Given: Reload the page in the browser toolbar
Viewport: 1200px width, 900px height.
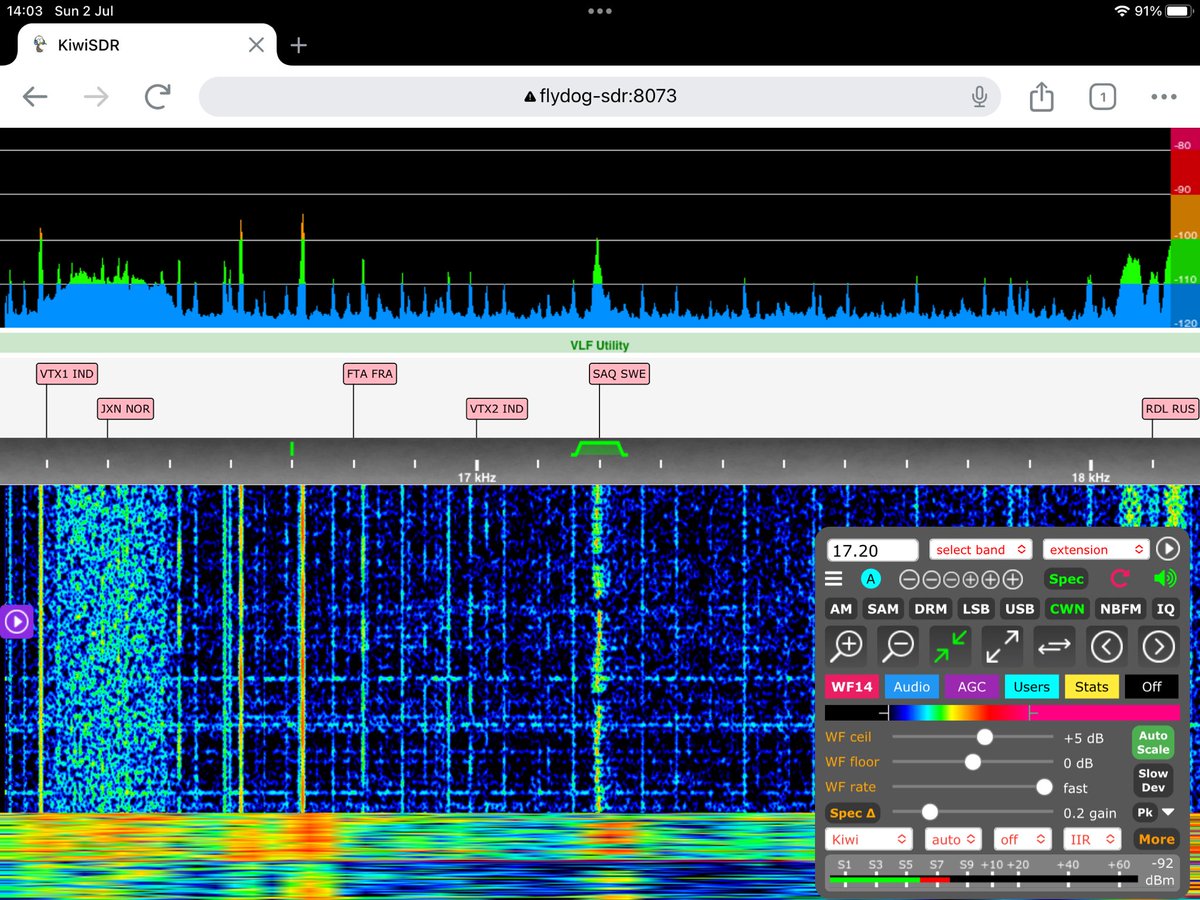Looking at the screenshot, I should [x=157, y=97].
